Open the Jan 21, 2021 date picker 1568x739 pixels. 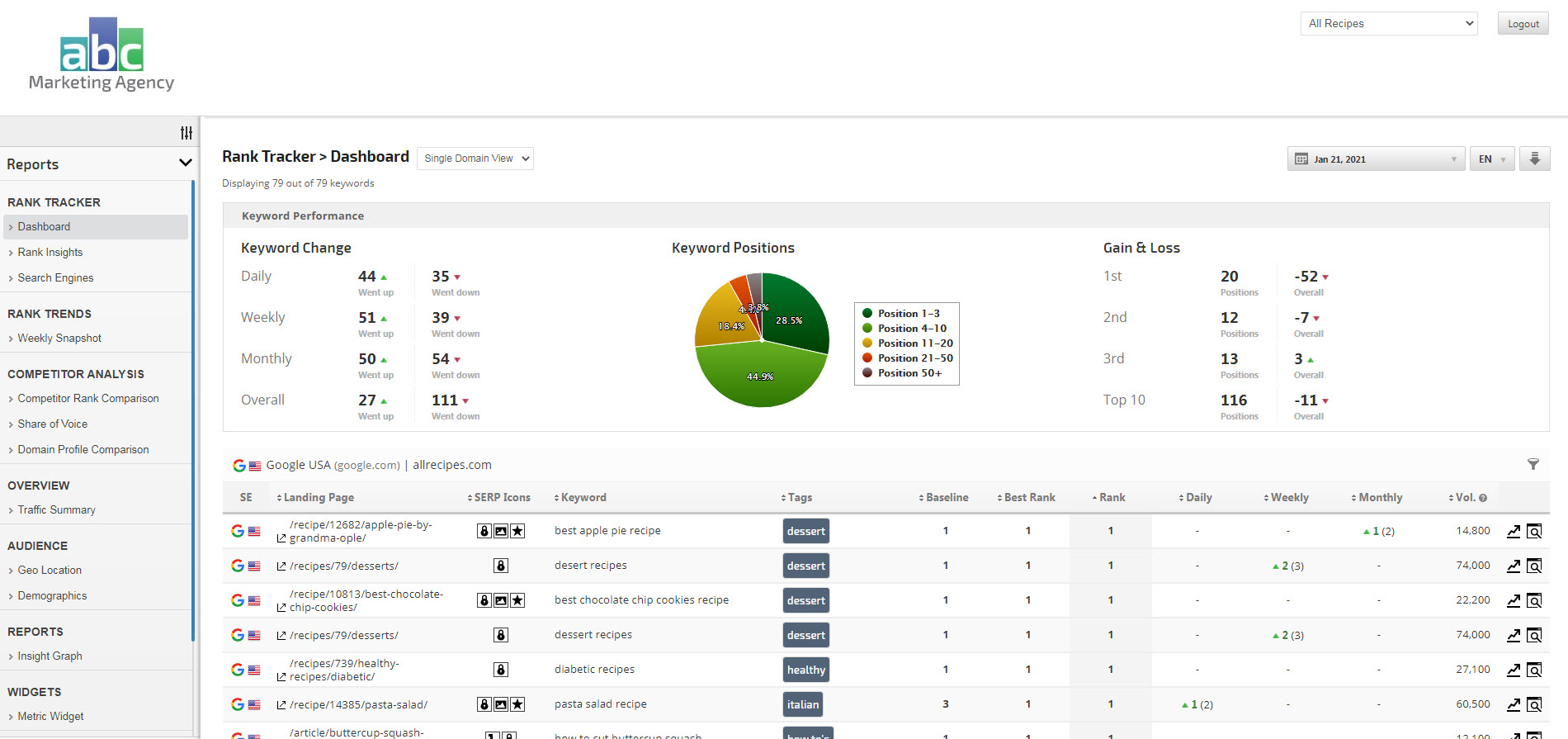point(1375,159)
